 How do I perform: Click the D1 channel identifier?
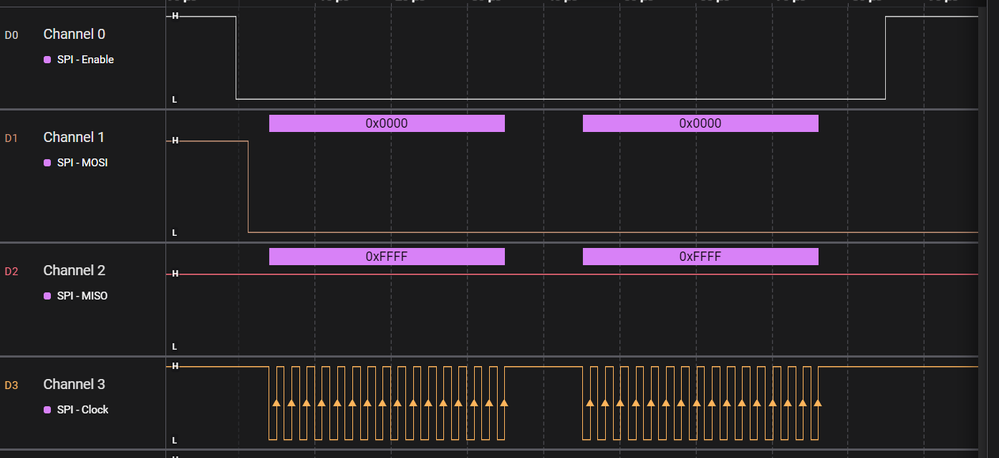(11, 138)
